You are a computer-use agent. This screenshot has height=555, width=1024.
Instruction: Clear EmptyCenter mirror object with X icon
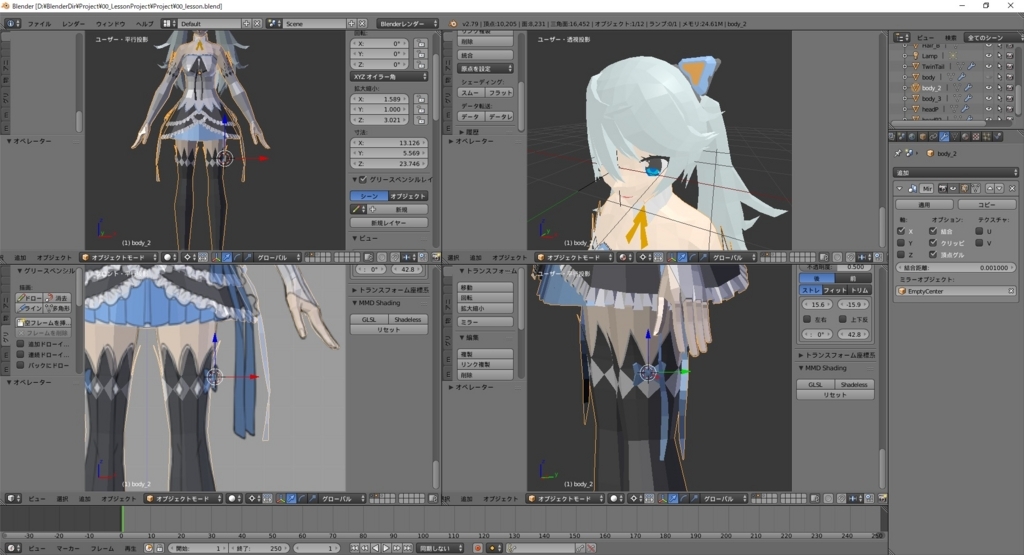[1011, 291]
